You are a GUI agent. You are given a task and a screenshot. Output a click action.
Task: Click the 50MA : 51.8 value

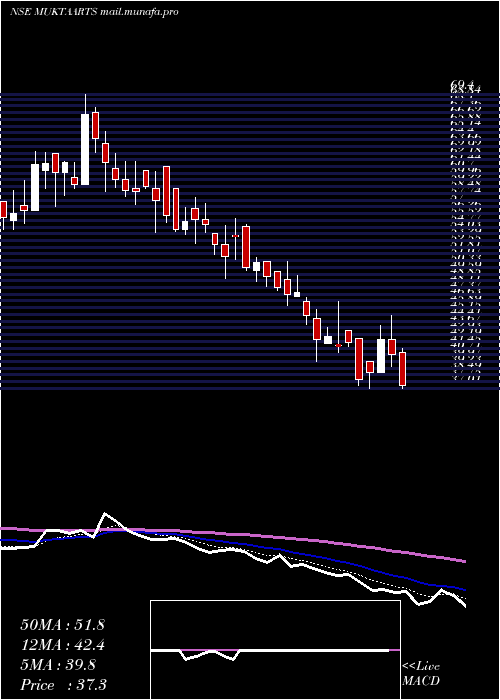click(x=62, y=625)
